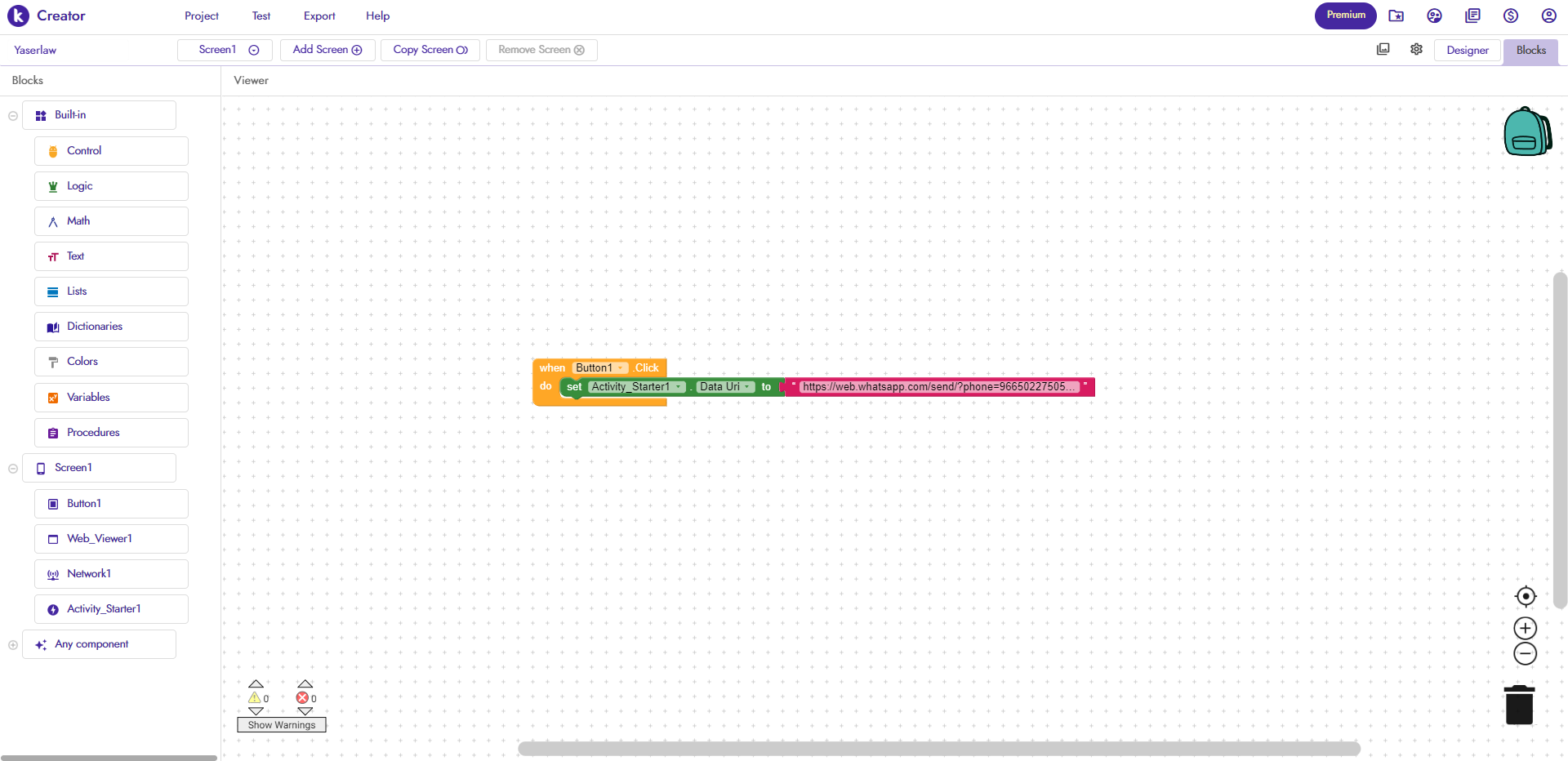Select the Control blocks category
This screenshot has height=761, width=1568.
coord(111,151)
